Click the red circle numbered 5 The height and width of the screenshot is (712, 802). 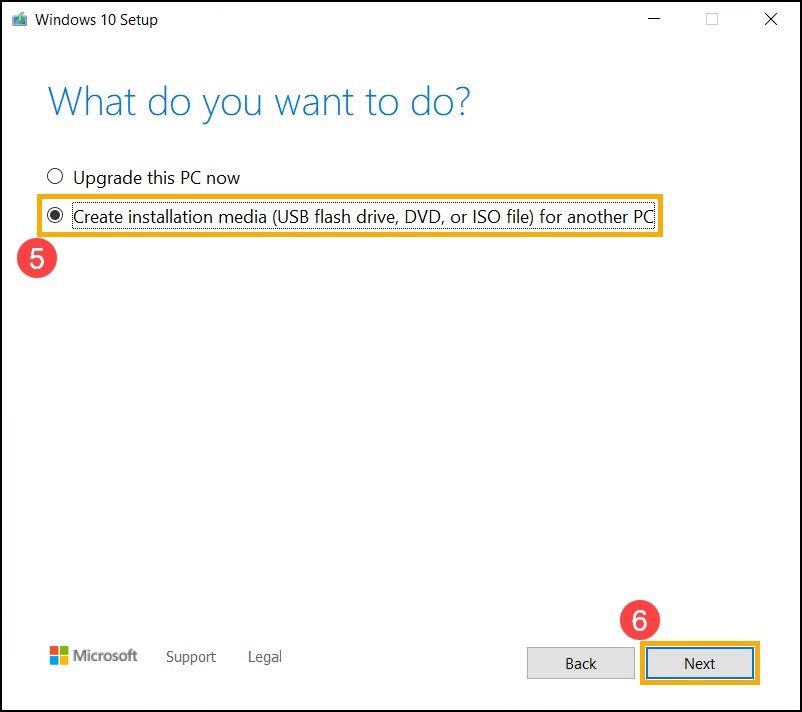[37, 258]
